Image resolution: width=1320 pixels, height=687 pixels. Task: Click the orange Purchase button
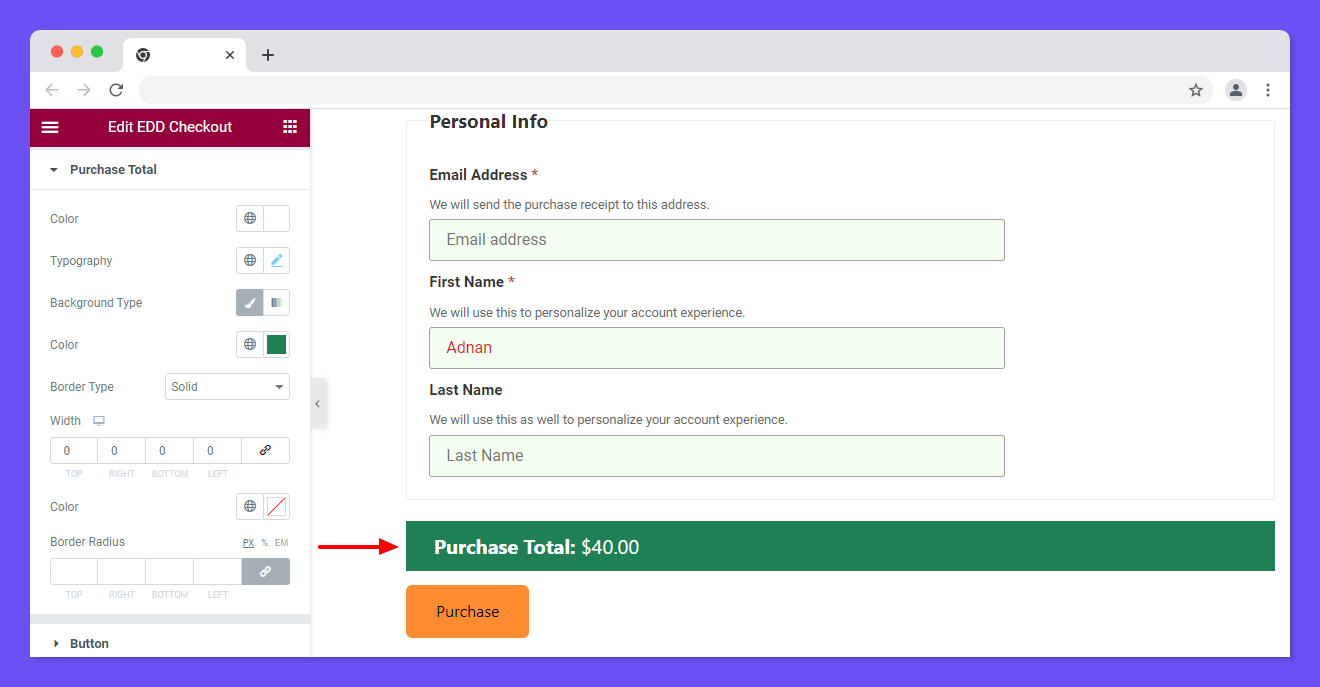[467, 612]
